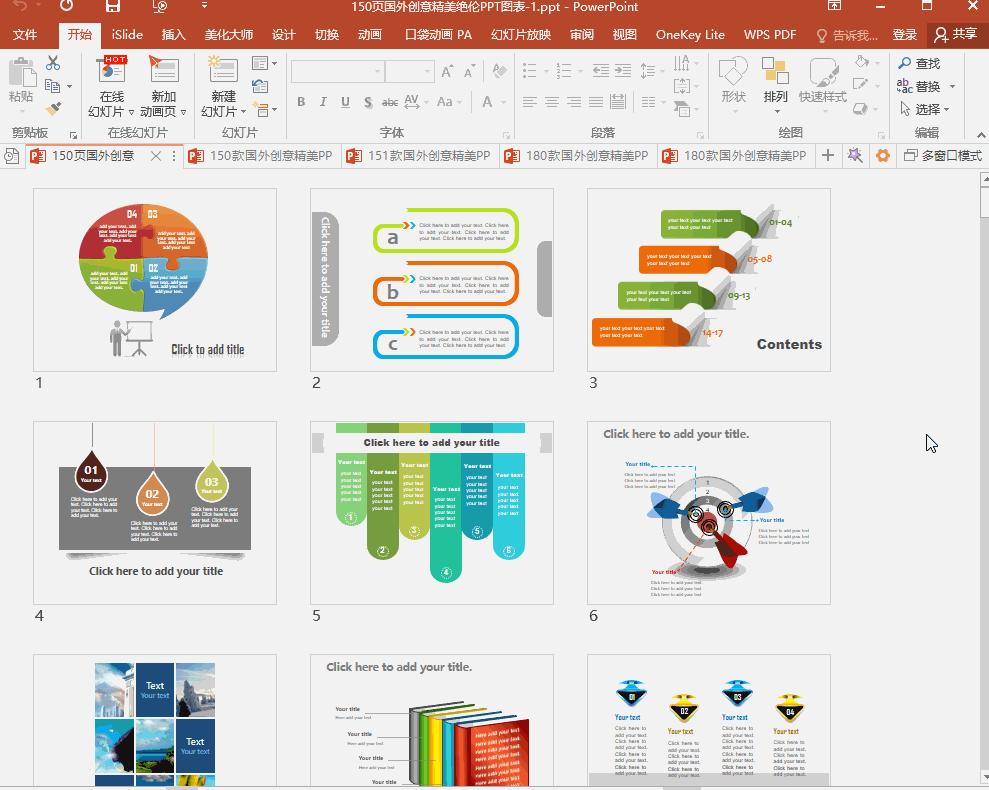Toggle align text right
The width and height of the screenshot is (989, 790).
(574, 102)
